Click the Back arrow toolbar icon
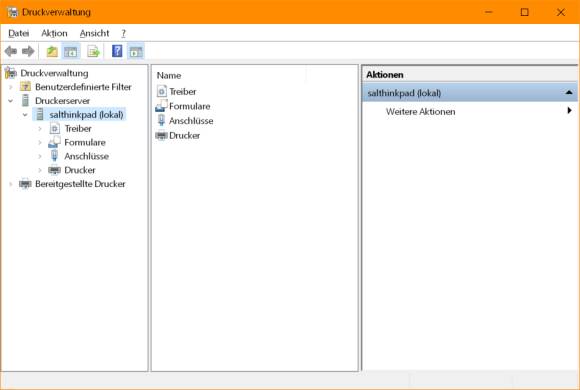 click(x=11, y=51)
